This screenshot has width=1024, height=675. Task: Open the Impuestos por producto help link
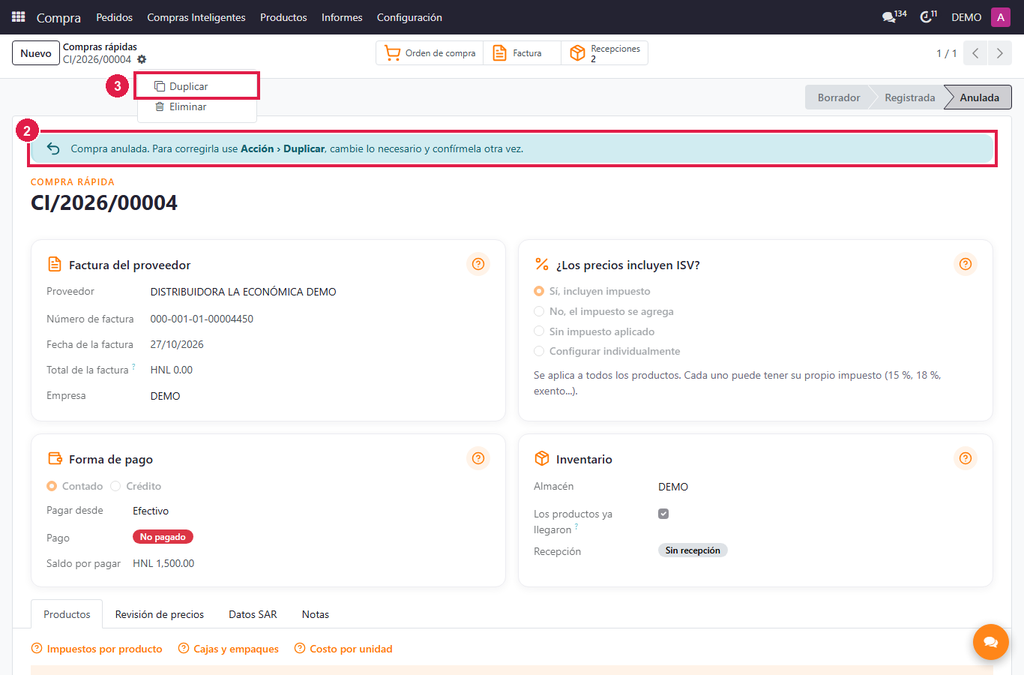(x=97, y=649)
